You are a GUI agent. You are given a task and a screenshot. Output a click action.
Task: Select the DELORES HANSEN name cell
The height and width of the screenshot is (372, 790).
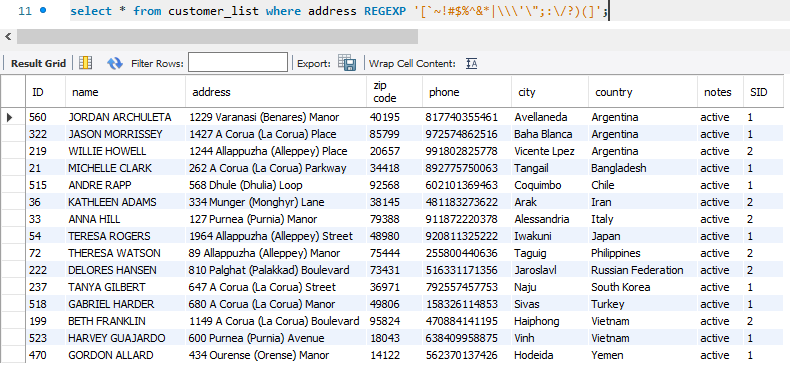125,270
